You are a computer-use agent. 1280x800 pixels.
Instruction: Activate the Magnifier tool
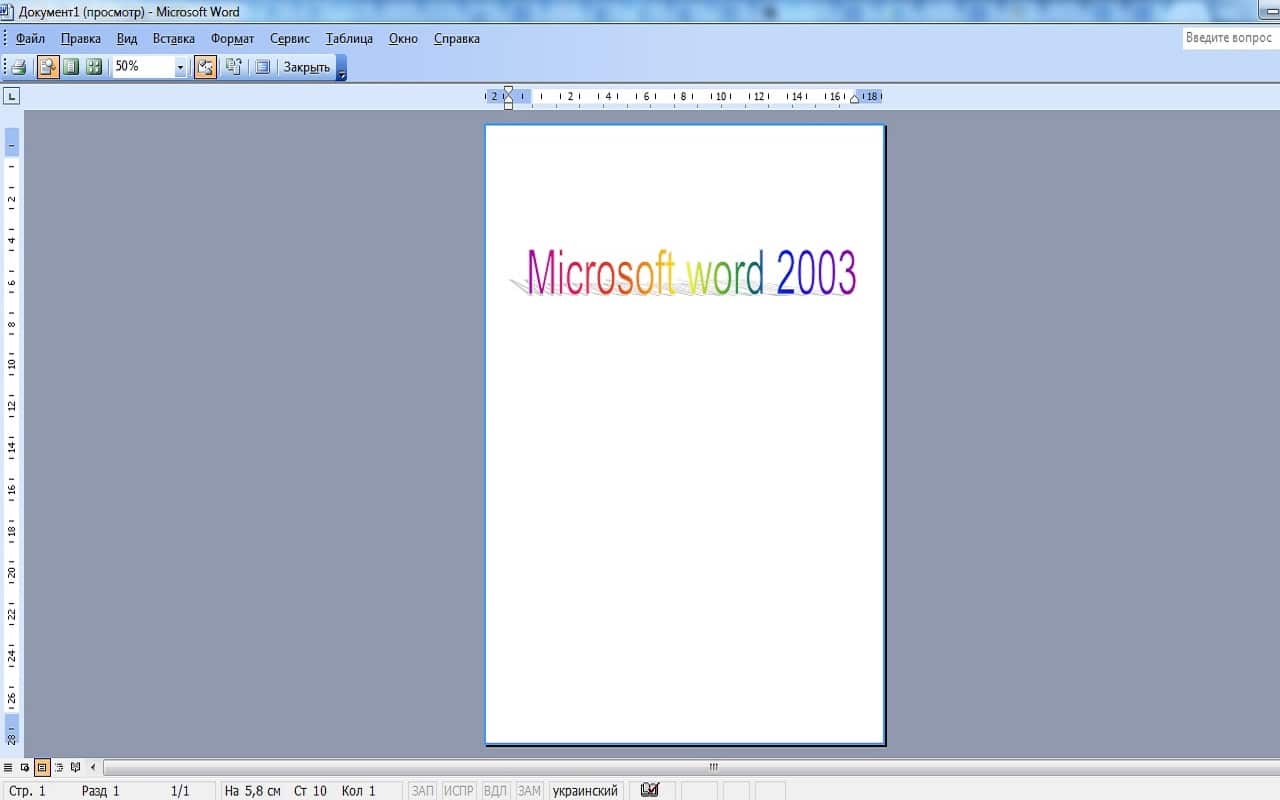click(x=49, y=66)
